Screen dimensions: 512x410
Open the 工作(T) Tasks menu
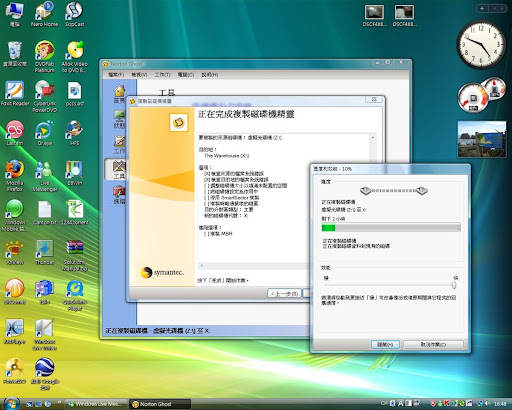click(162, 75)
